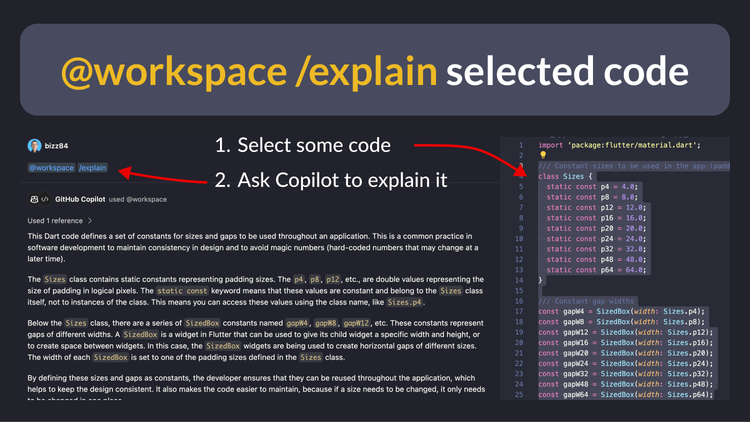Click the 'static const p16 = 16.0;' line

pos(596,218)
